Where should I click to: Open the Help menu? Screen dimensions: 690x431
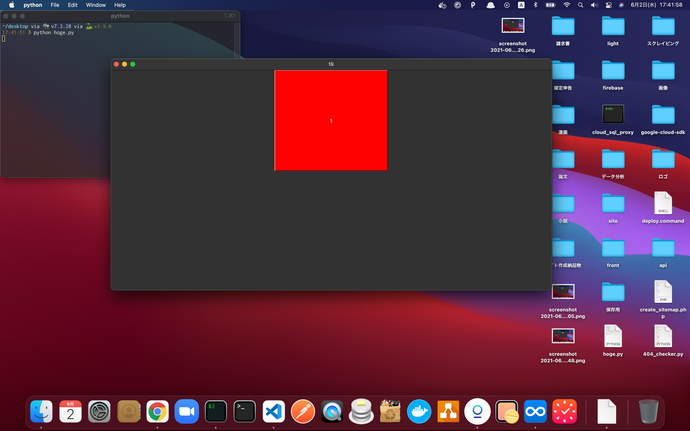pos(120,5)
